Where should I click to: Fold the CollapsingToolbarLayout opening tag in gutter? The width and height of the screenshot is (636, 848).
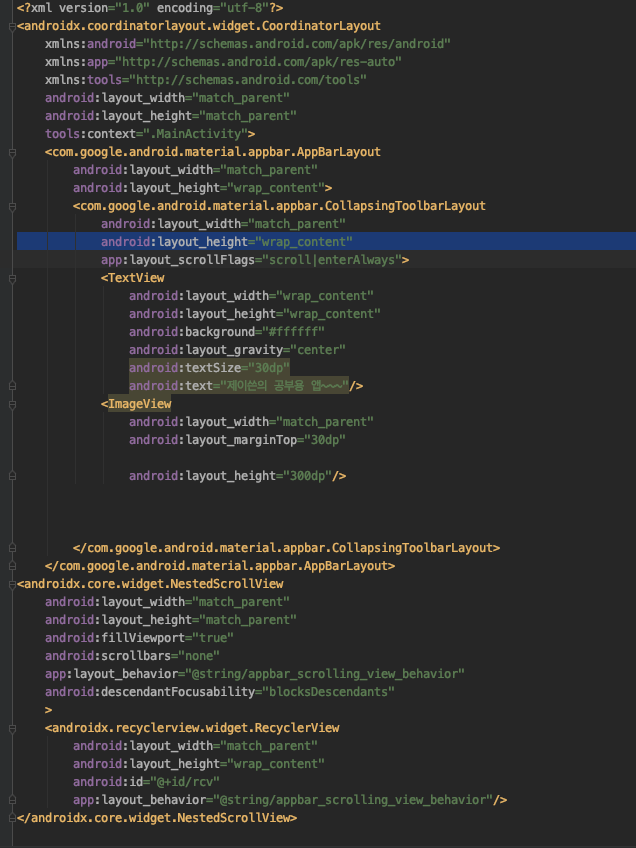[12, 207]
